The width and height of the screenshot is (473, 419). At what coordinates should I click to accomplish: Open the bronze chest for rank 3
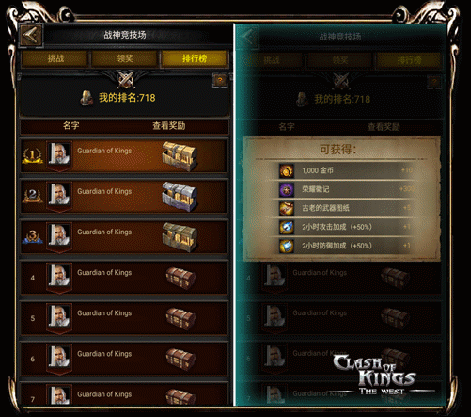[180, 237]
